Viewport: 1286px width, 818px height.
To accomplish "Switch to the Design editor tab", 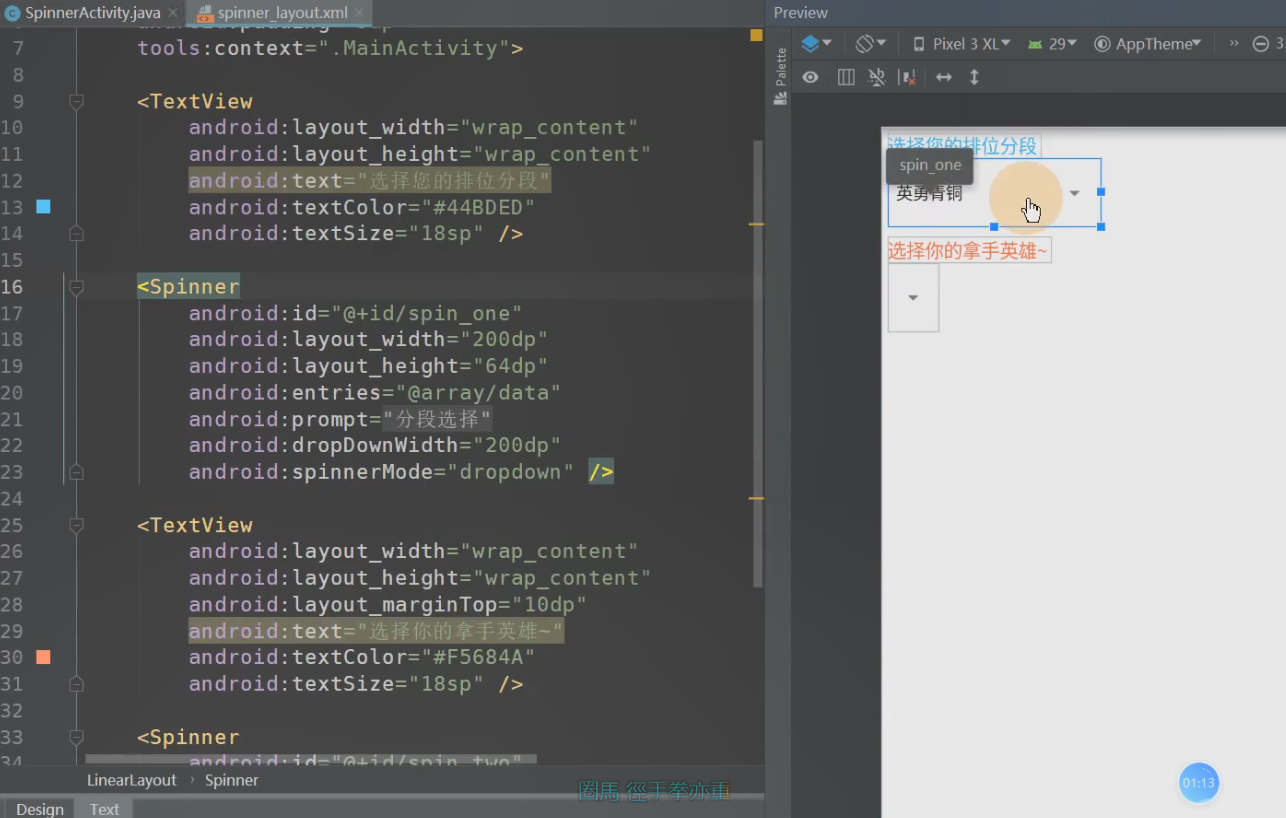I will [x=40, y=809].
